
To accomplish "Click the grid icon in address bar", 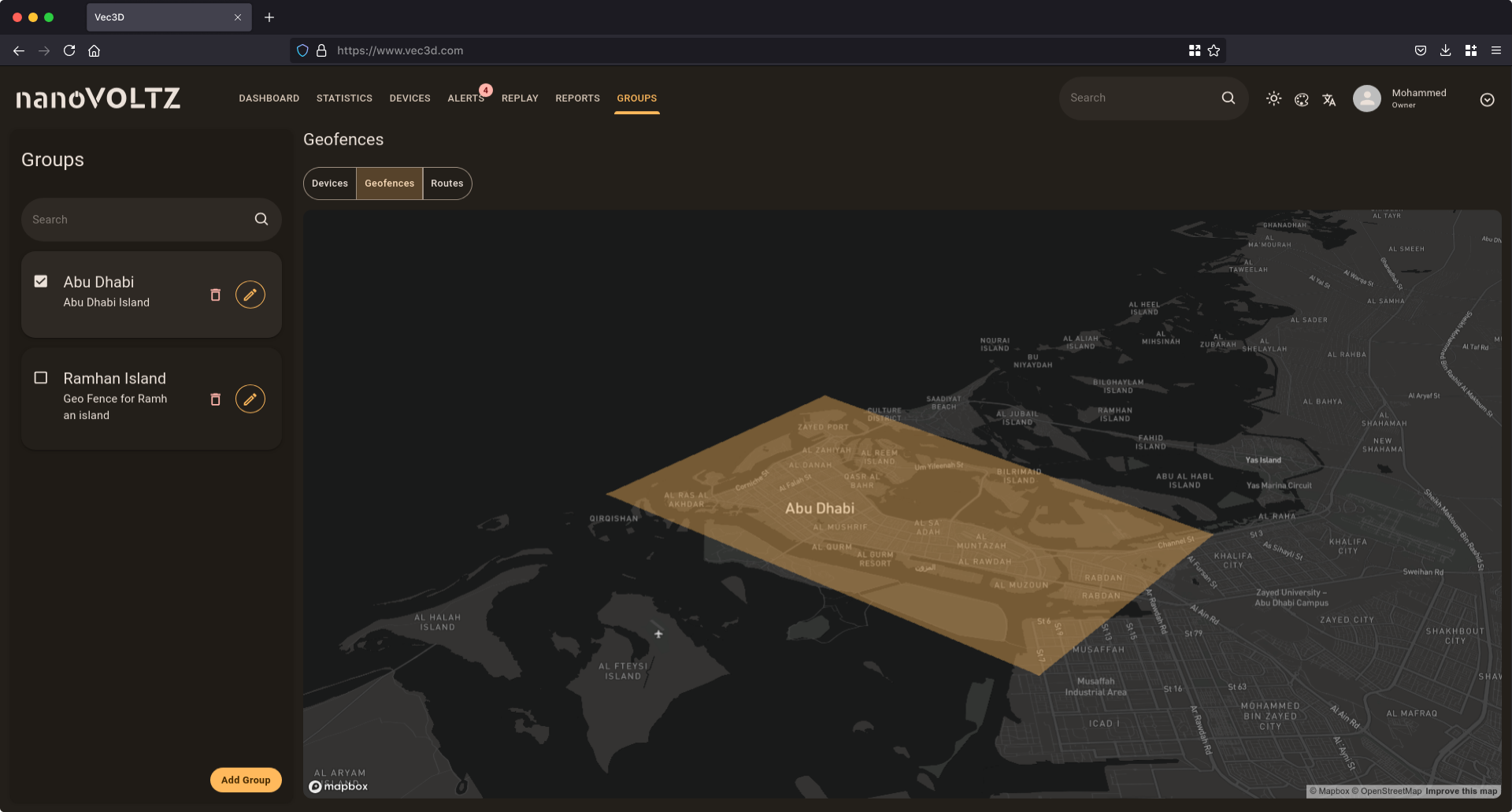I will [x=1195, y=50].
